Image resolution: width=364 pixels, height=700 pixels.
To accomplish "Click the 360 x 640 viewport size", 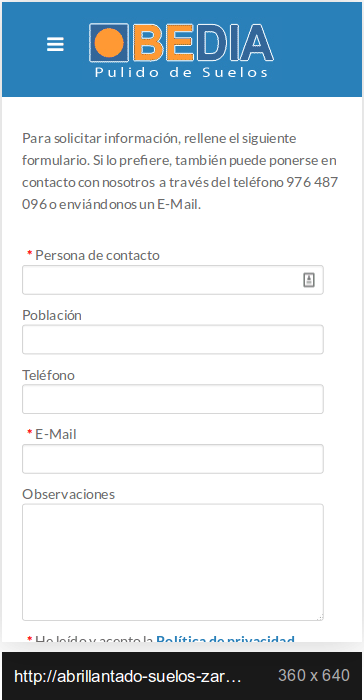I will coord(314,675).
